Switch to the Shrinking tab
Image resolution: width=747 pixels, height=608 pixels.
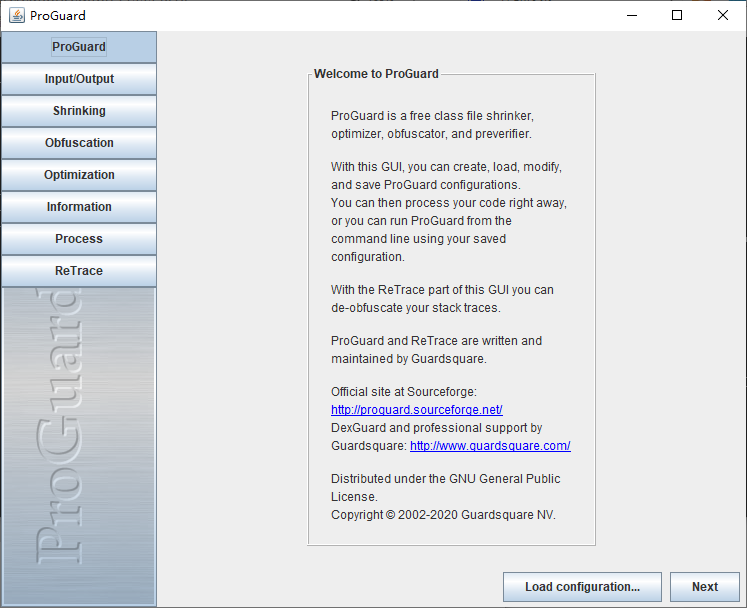(79, 111)
